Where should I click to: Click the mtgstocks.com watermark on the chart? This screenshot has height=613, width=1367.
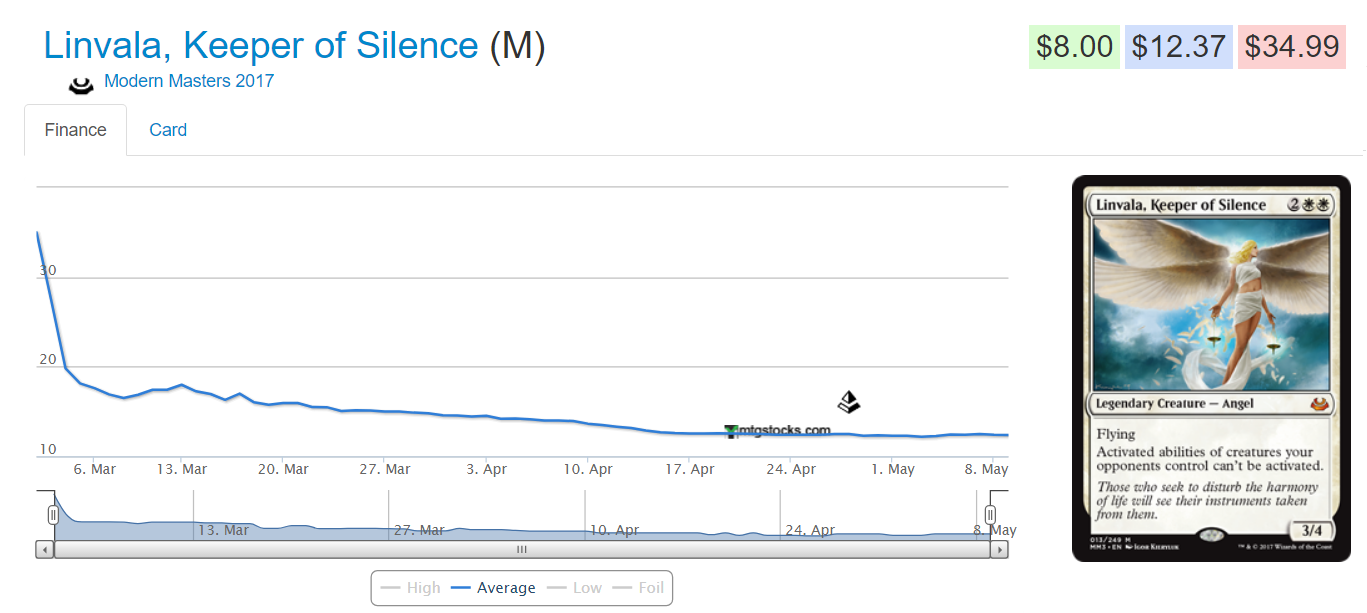pos(778,431)
